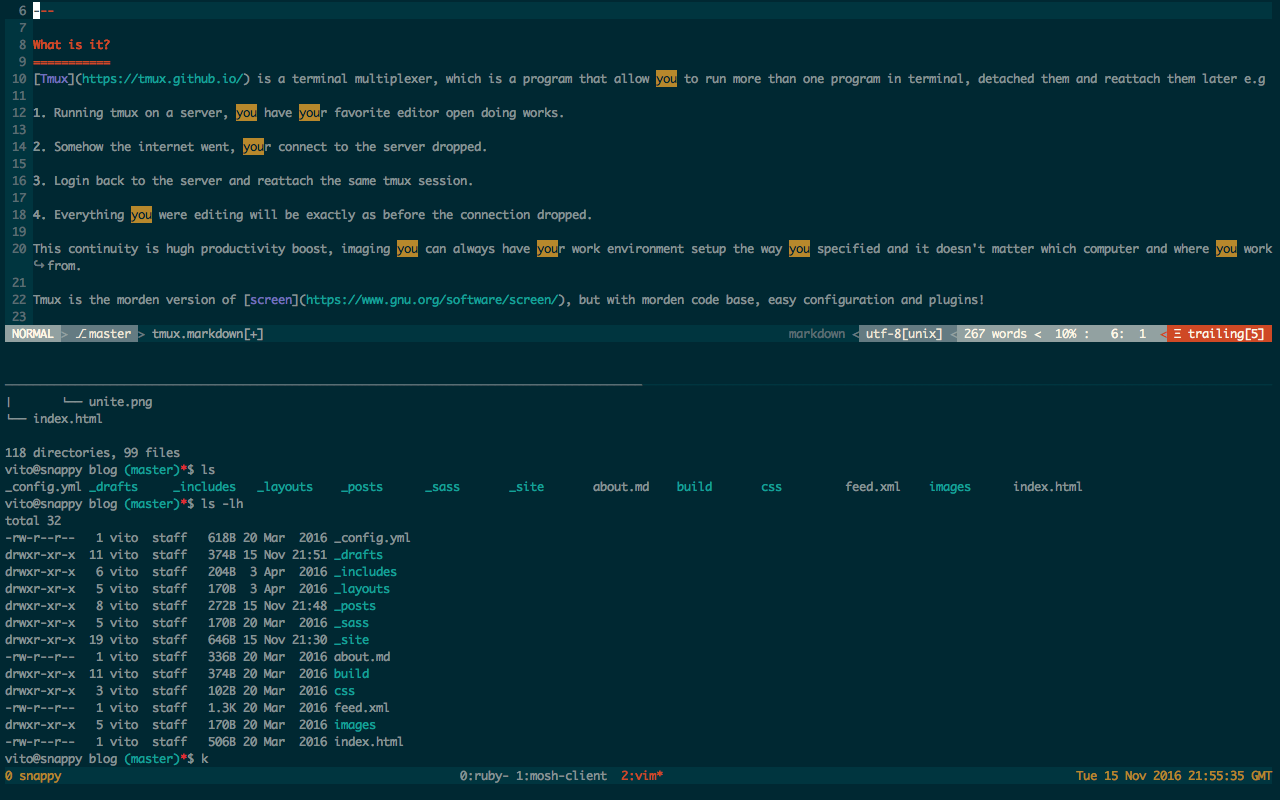The width and height of the screenshot is (1280, 800).
Task: Click line number 12 in the vim gutter
Action: (19, 113)
